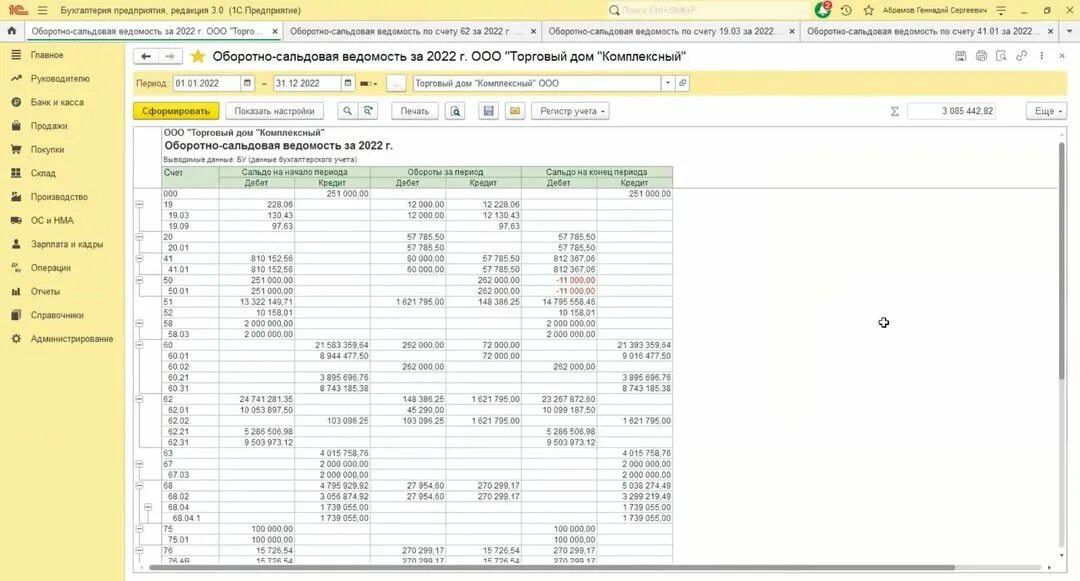Click the sum value field 3 085 442,82
The width and height of the screenshot is (1080, 581).
click(952, 111)
